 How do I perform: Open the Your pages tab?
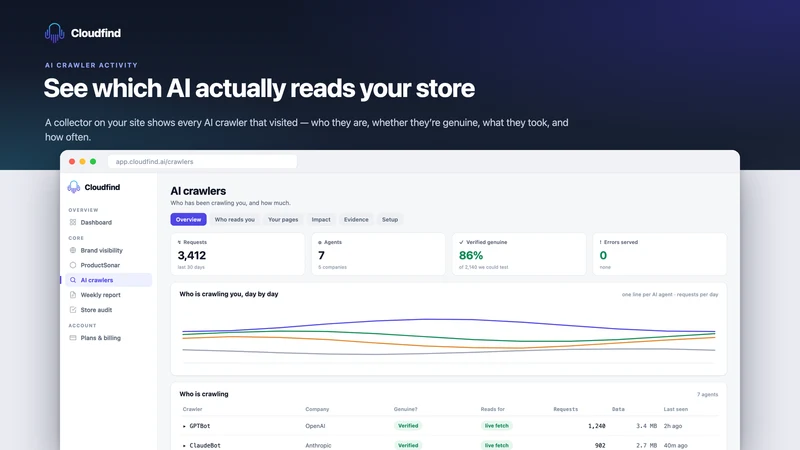(283, 219)
